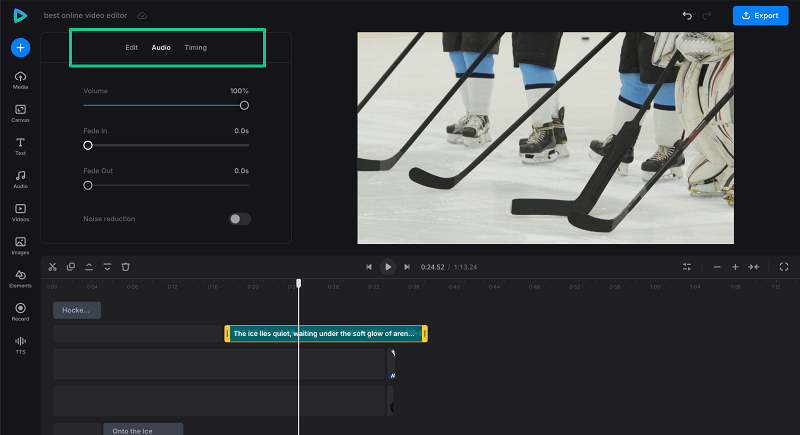This screenshot has width=800, height=435.
Task: Click the timeline playhead marker
Action: [x=298, y=283]
